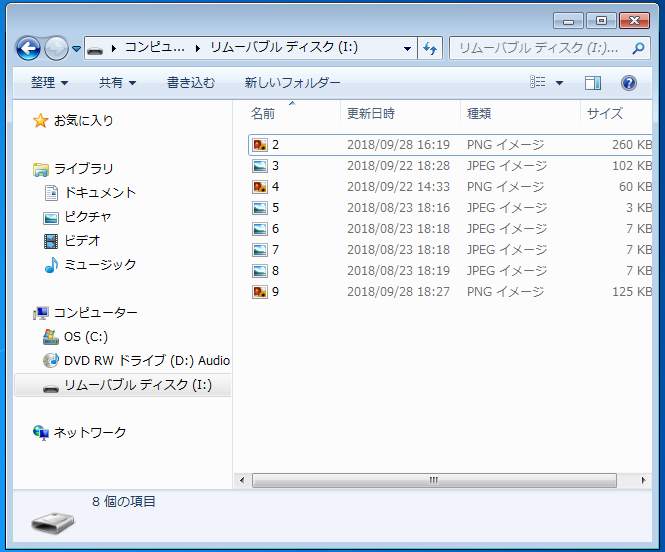
Task: Open OS (C:) drive in navigation pane
Action: click(x=86, y=337)
